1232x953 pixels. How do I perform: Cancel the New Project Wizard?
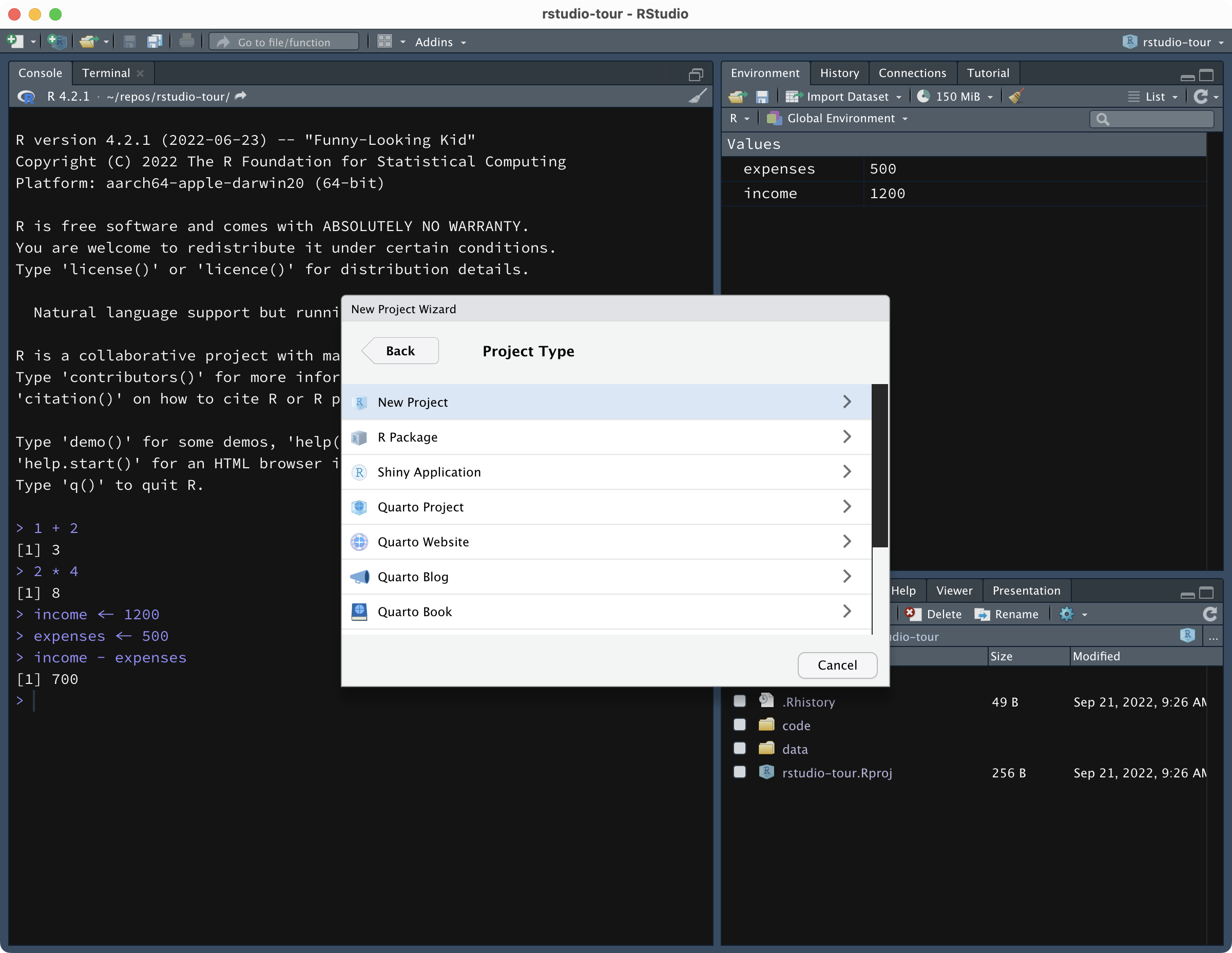click(837, 664)
